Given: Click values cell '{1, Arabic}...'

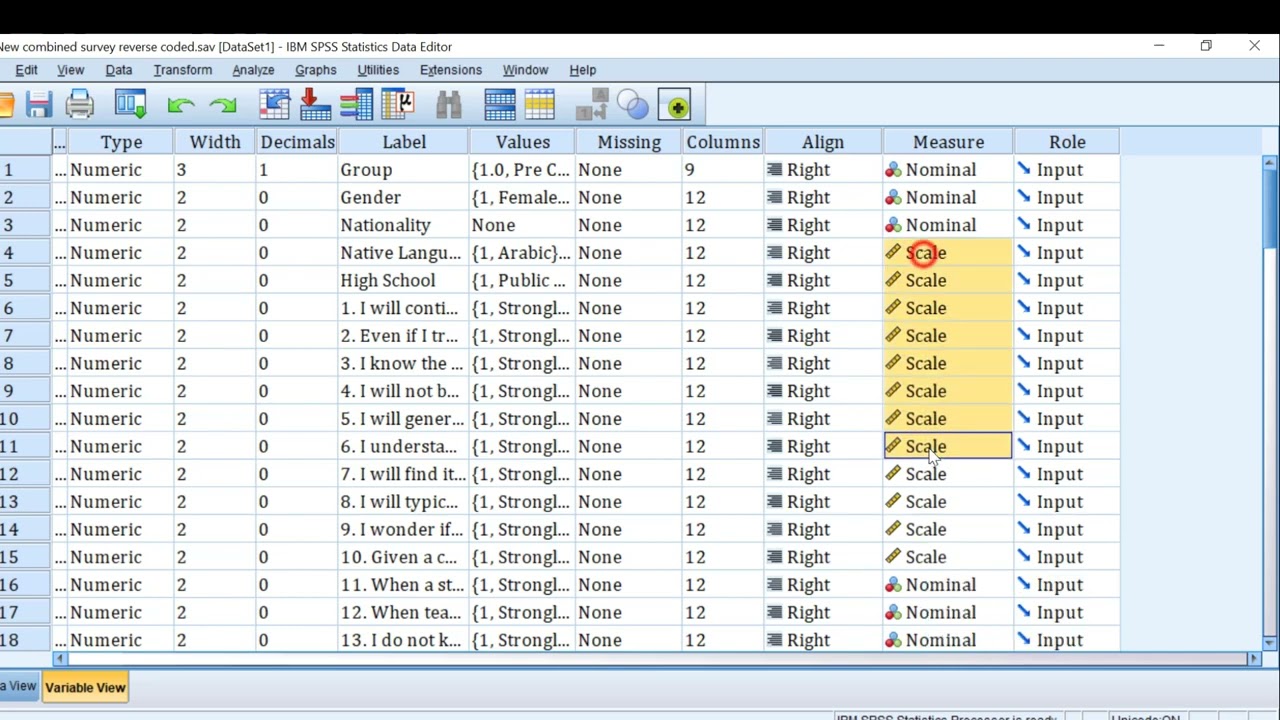Looking at the screenshot, I should pos(522,253).
